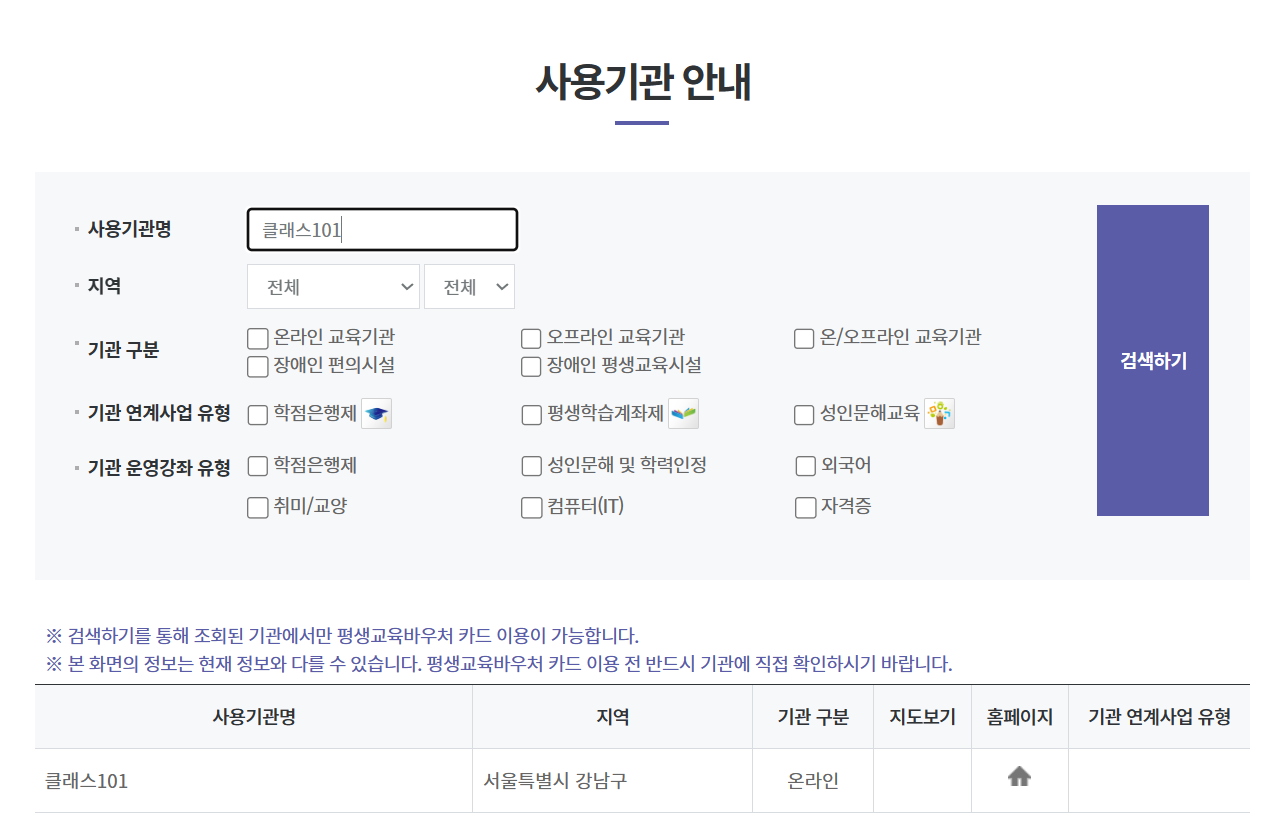The image size is (1280, 830).
Task: Click the 평생학습계좌제 book icon
Action: tap(684, 413)
